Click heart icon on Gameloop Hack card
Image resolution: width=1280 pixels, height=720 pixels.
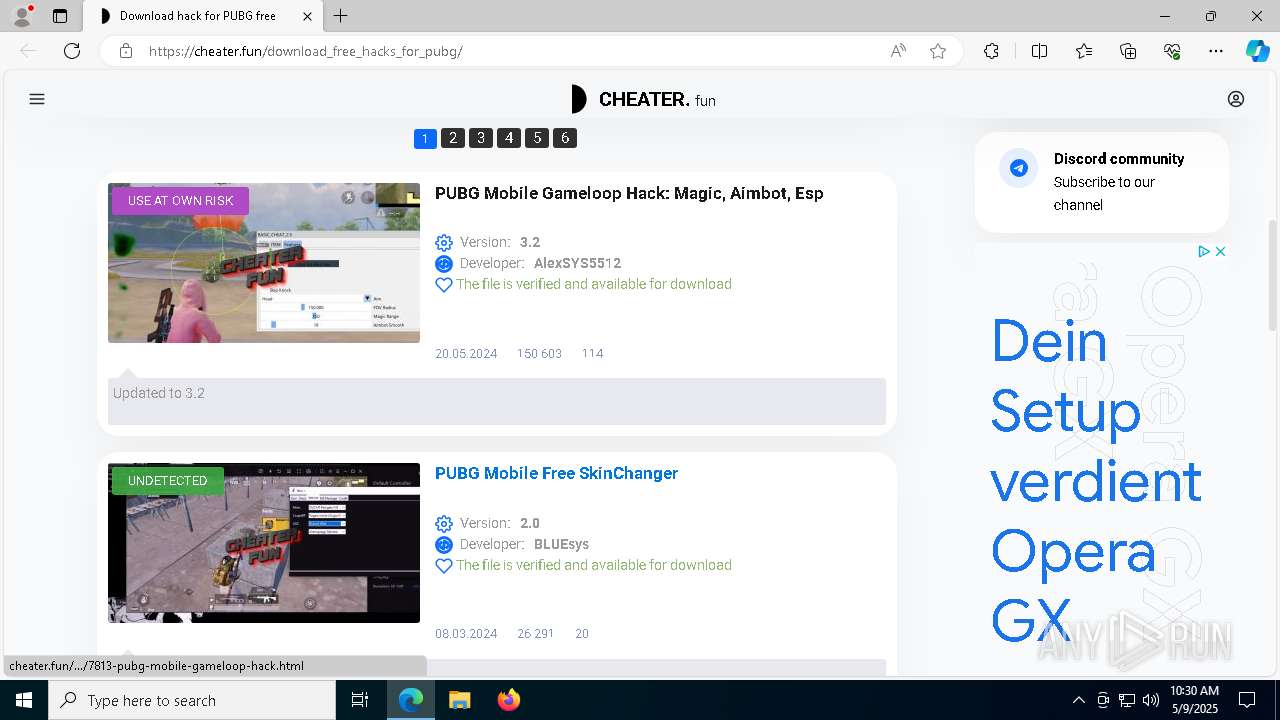pyautogui.click(x=444, y=285)
